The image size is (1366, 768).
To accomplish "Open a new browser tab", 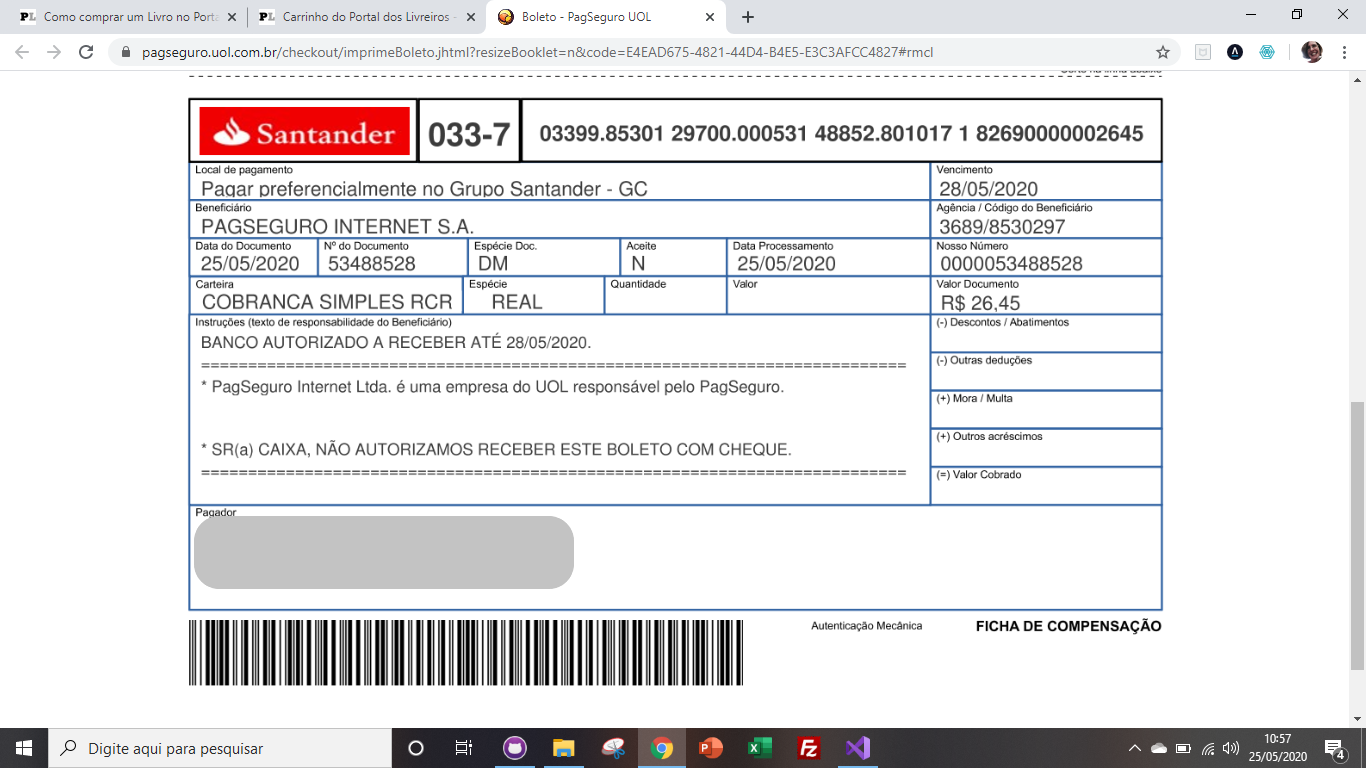I will click(x=748, y=17).
